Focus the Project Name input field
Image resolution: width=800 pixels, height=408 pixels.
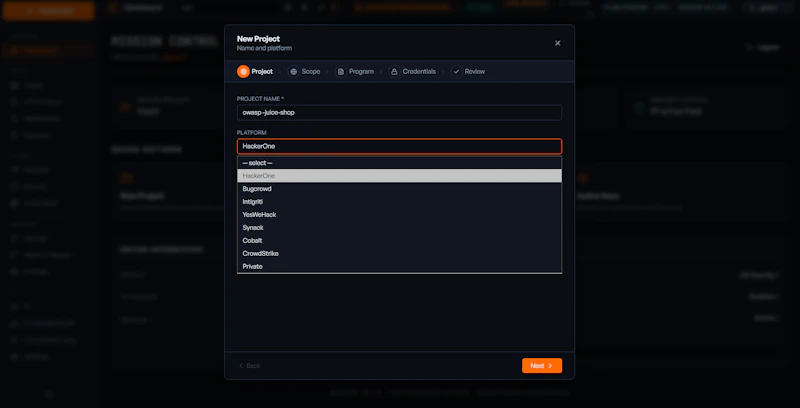coord(399,113)
